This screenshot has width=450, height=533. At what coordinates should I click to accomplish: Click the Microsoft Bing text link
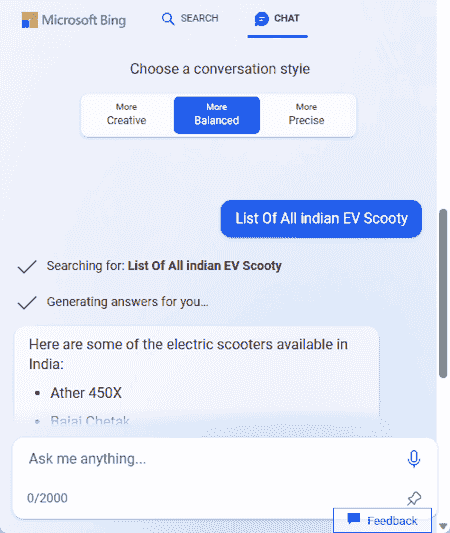84,20
